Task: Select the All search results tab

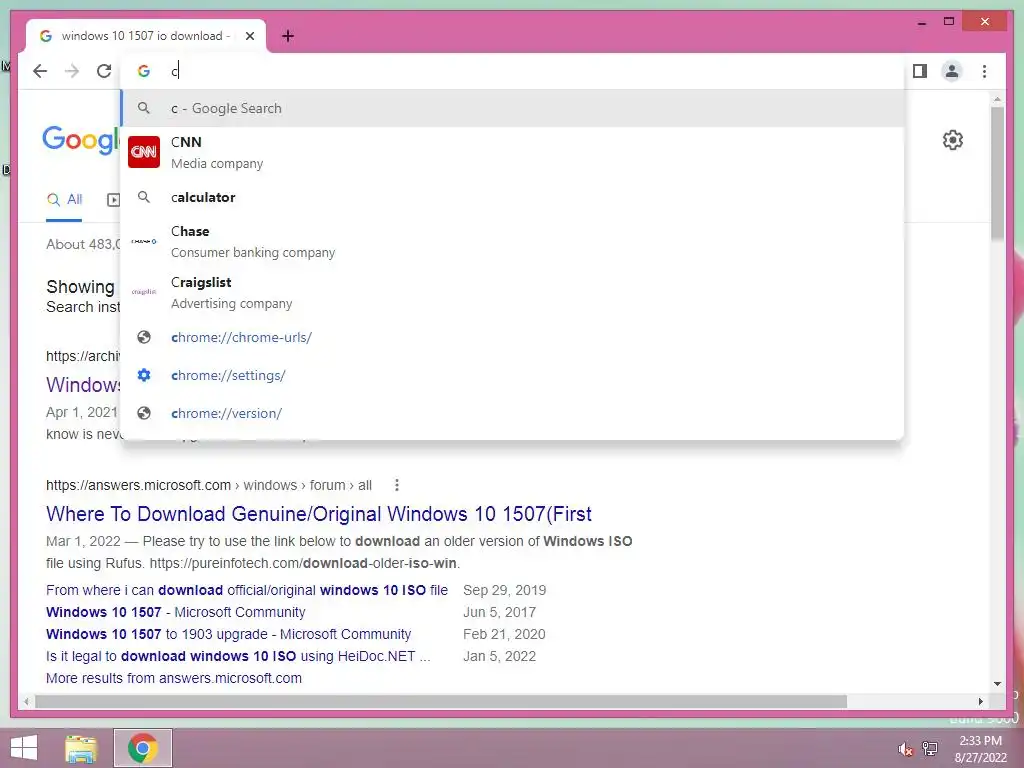Action: click(65, 200)
